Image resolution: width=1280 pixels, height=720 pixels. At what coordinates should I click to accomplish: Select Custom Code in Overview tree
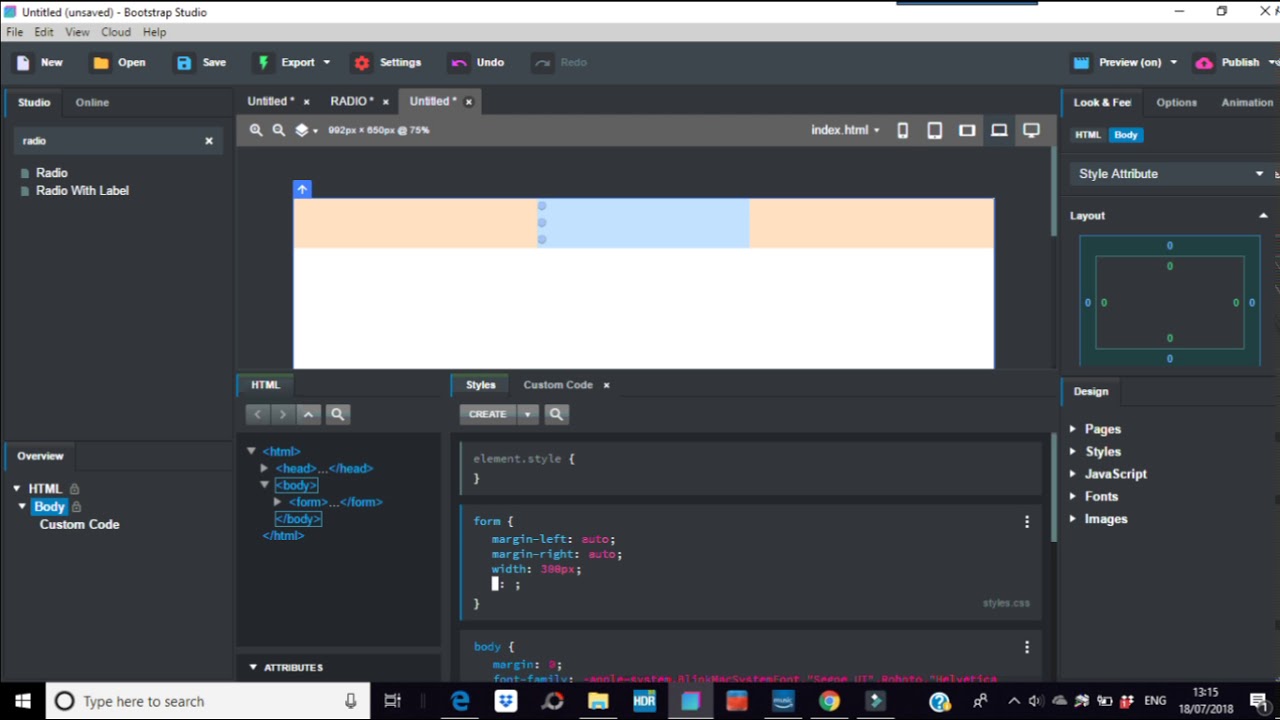[79, 524]
